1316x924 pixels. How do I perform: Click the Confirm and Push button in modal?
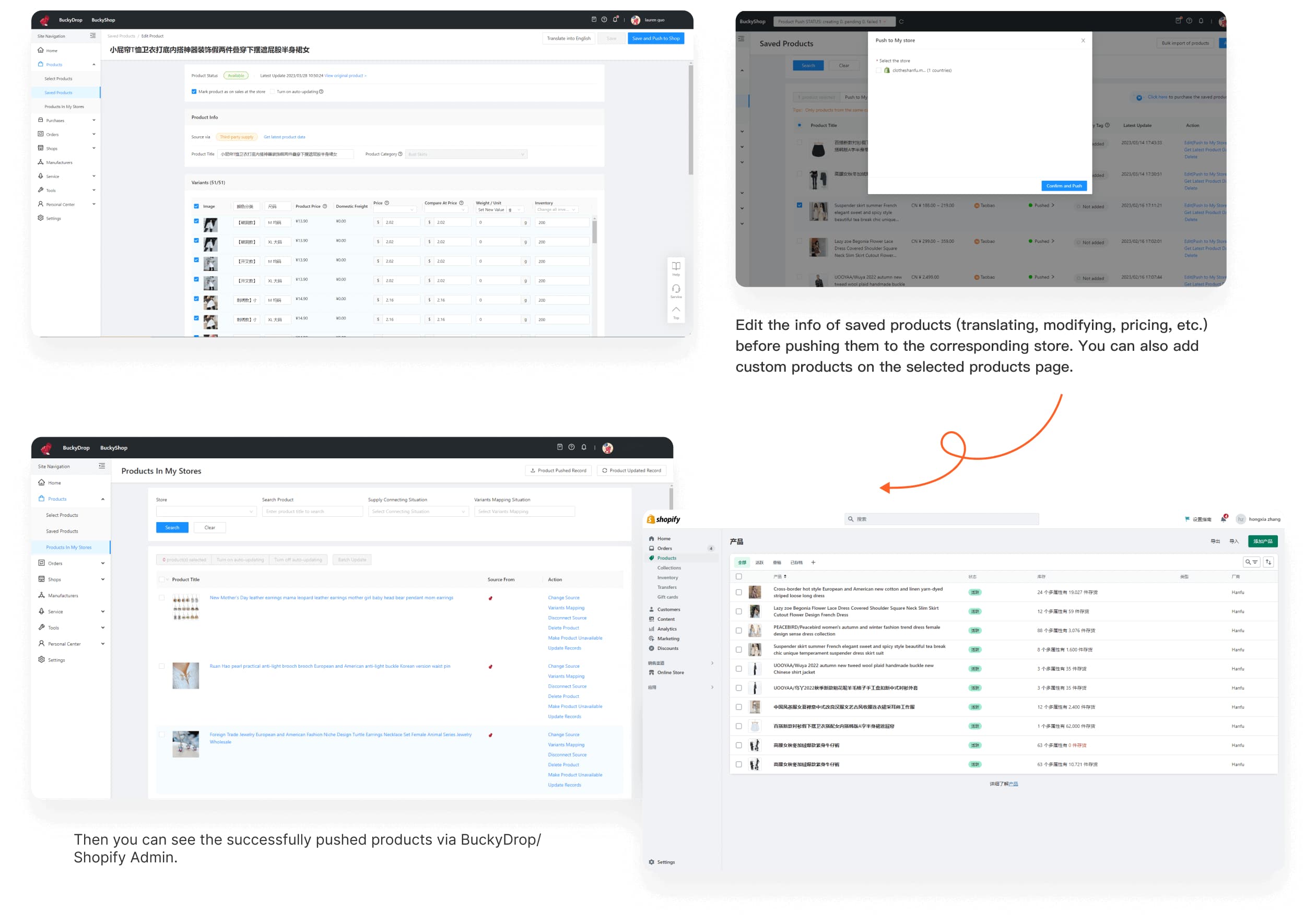[x=1064, y=185]
